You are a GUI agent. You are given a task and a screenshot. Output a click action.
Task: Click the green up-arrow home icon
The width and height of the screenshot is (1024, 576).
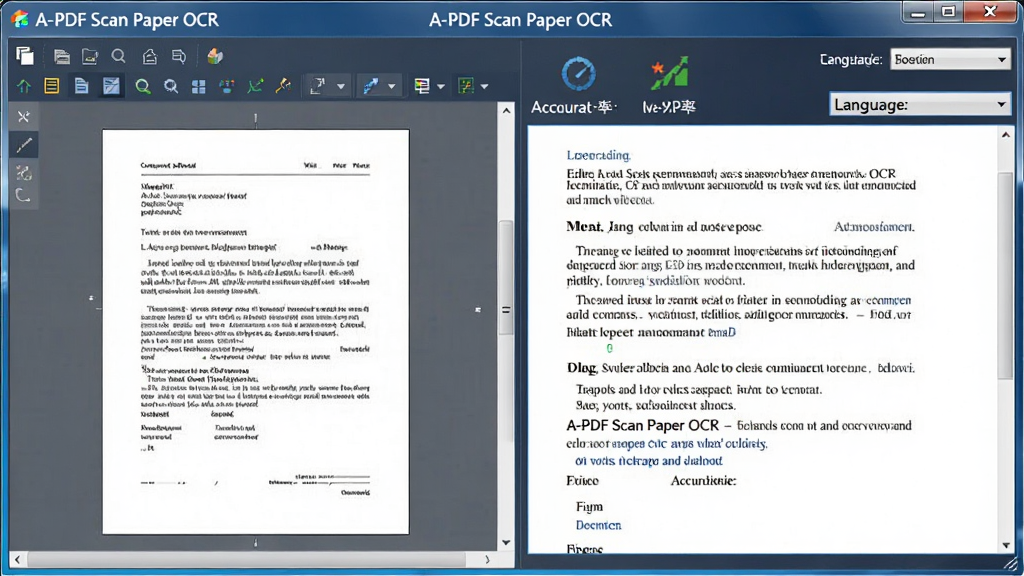(x=24, y=86)
